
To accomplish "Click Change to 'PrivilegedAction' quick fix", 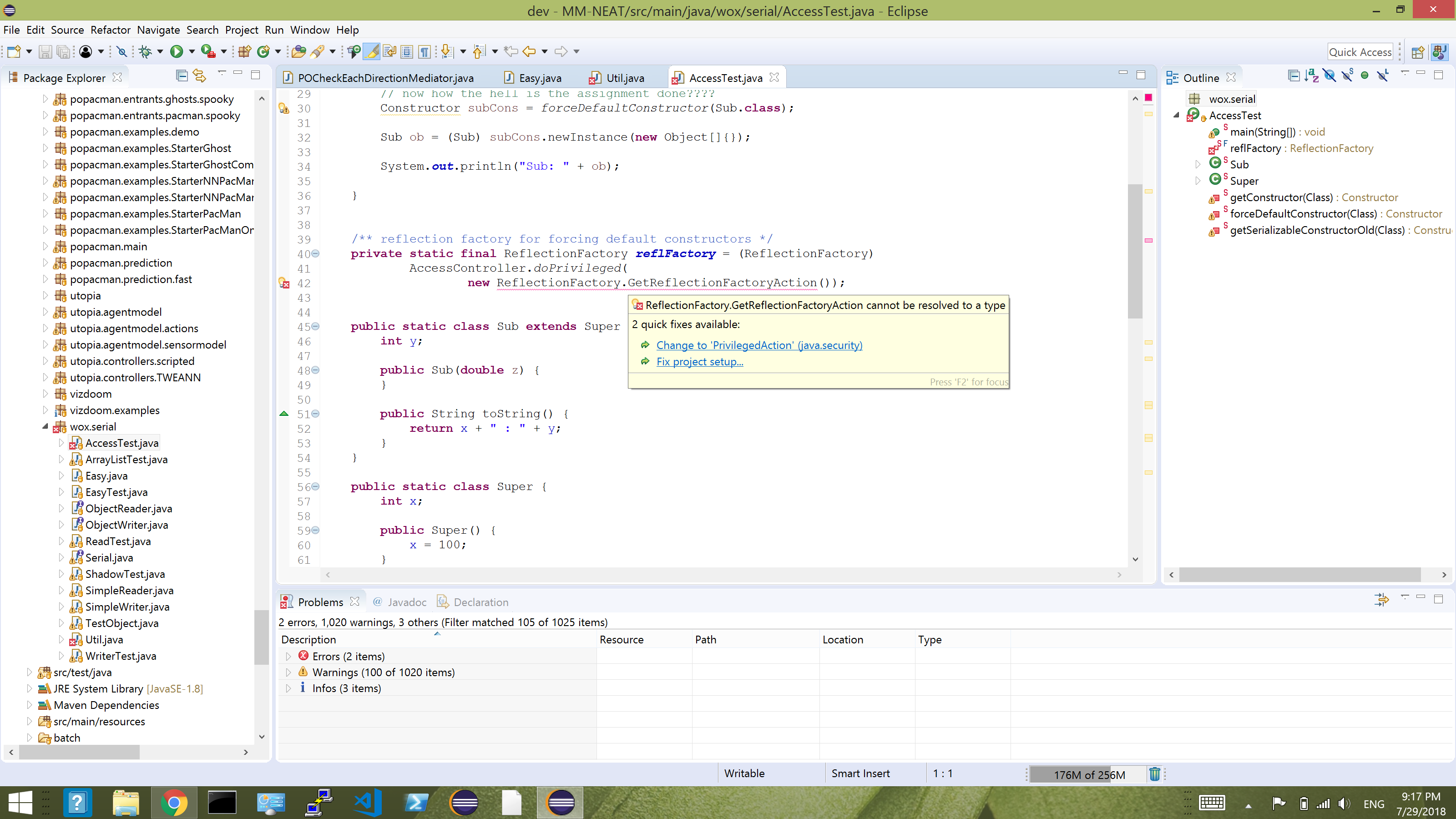I will pyautogui.click(x=759, y=345).
